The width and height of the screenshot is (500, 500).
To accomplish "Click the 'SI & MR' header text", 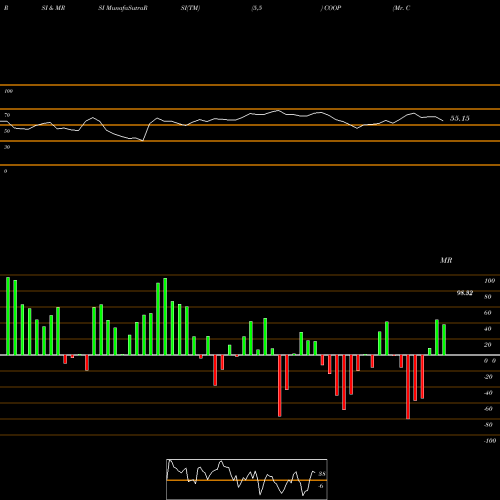I will (53, 8).
